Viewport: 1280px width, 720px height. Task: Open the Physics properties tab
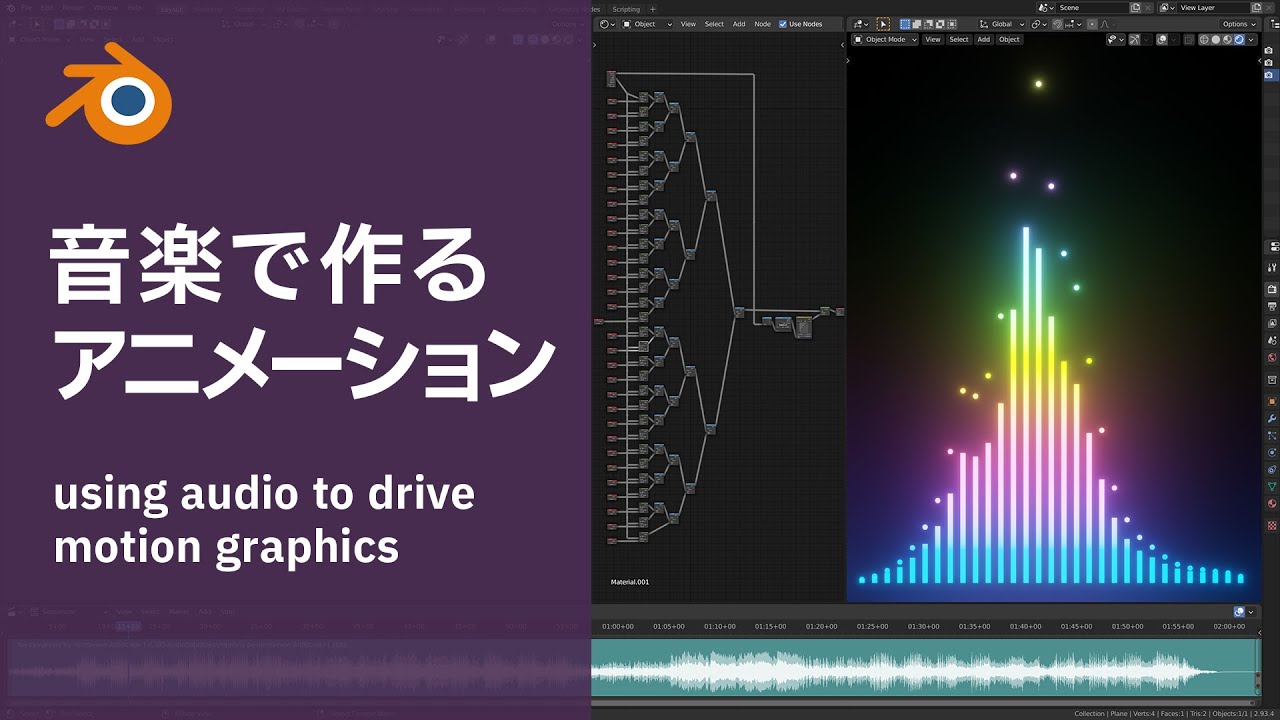1272,452
